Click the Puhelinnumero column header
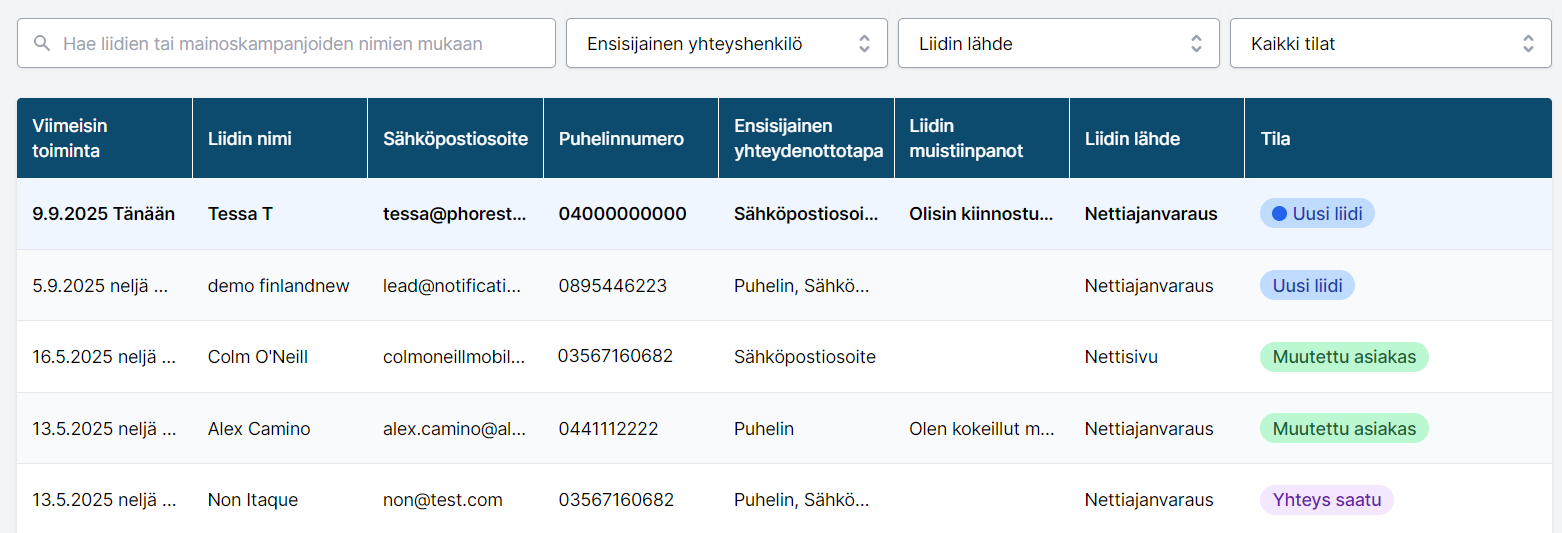Screen dimensions: 1562x533 621,139
